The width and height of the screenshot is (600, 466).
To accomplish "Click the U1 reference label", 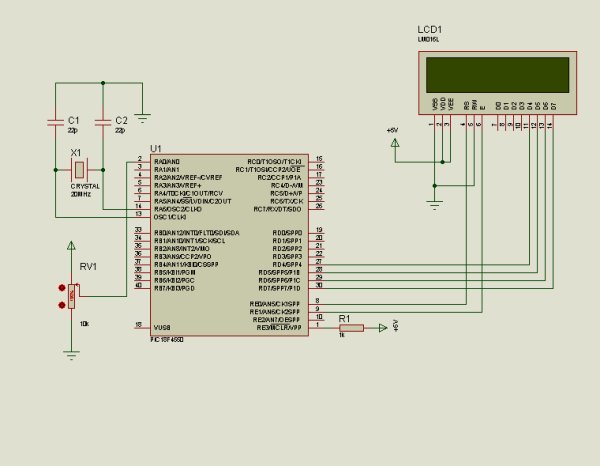I will click(x=156, y=148).
